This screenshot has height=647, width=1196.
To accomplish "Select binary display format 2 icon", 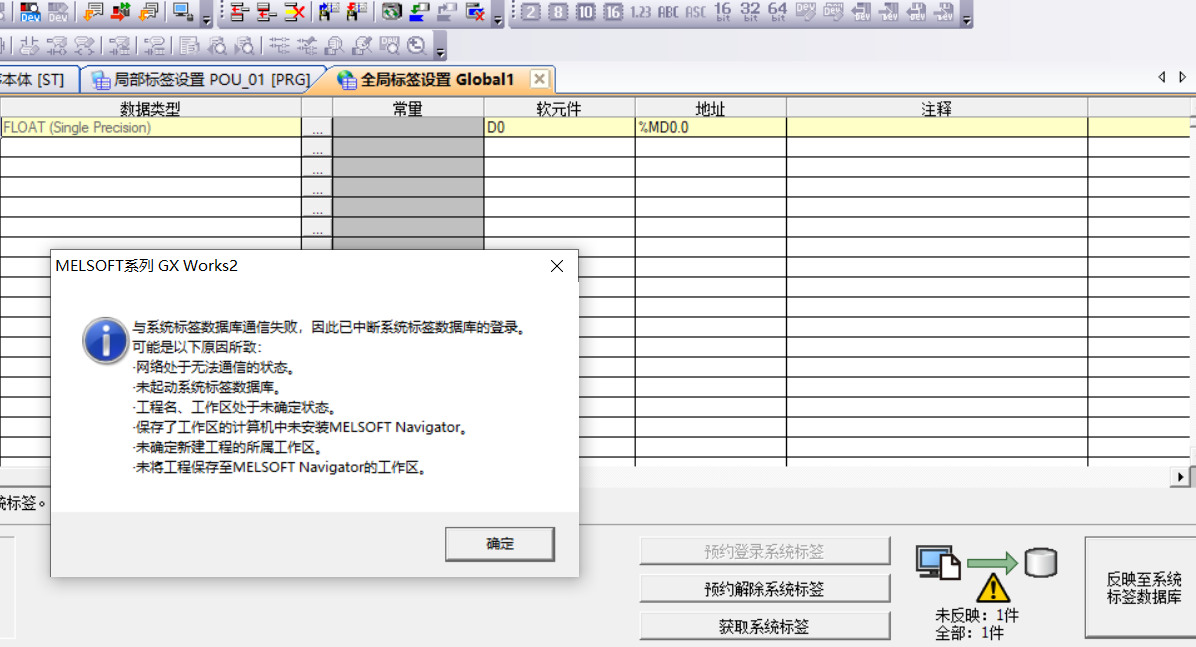I will [x=530, y=12].
